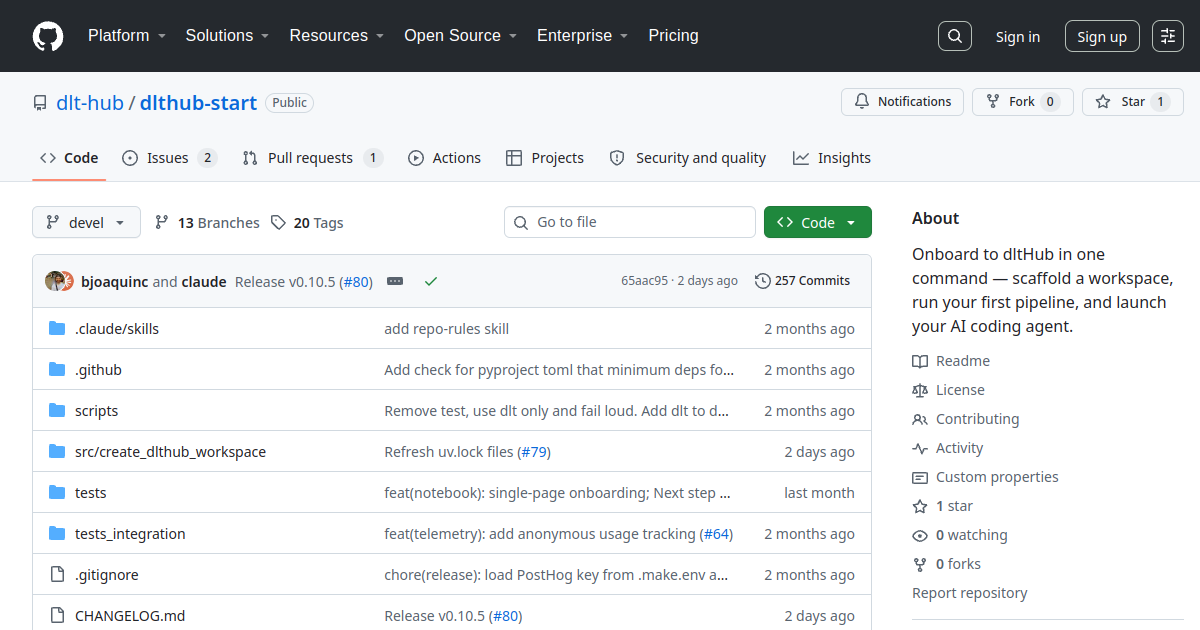The width and height of the screenshot is (1200, 630).
Task: Open the 'add repo-rules skill' commit message
Action: pos(447,329)
